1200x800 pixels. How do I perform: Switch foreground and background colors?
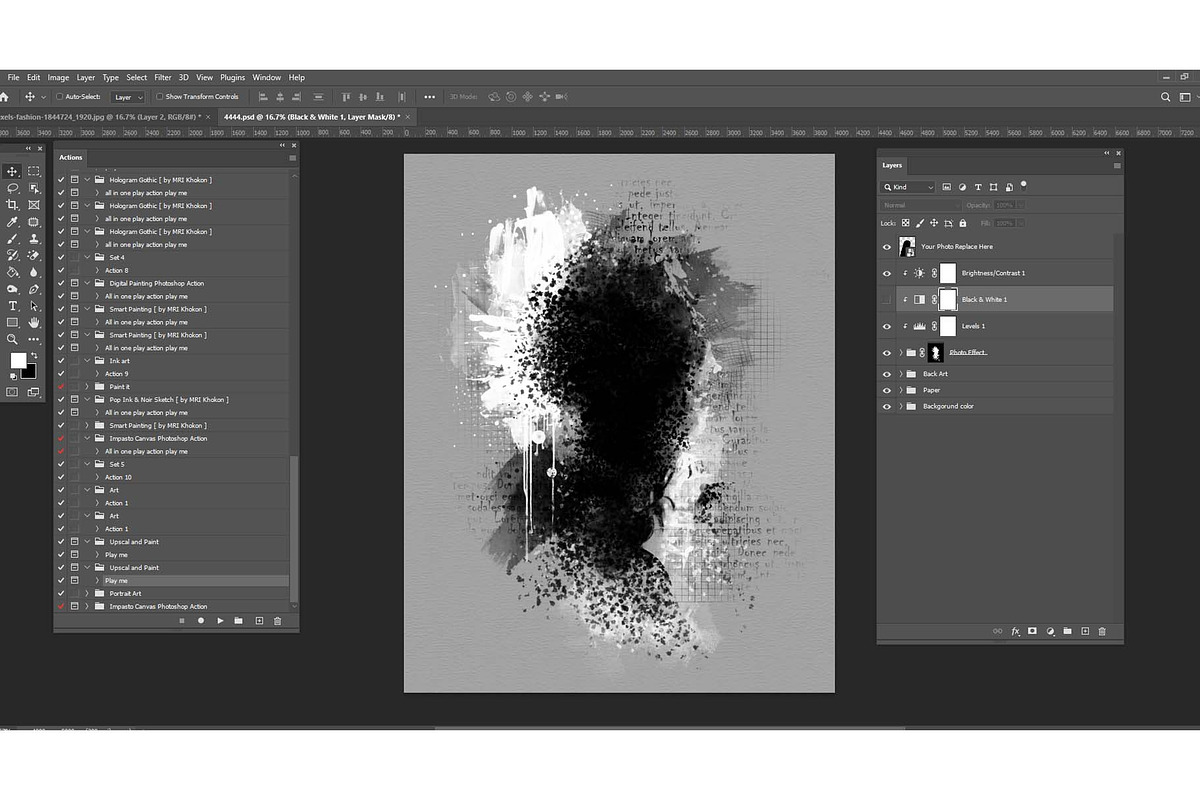click(34, 355)
